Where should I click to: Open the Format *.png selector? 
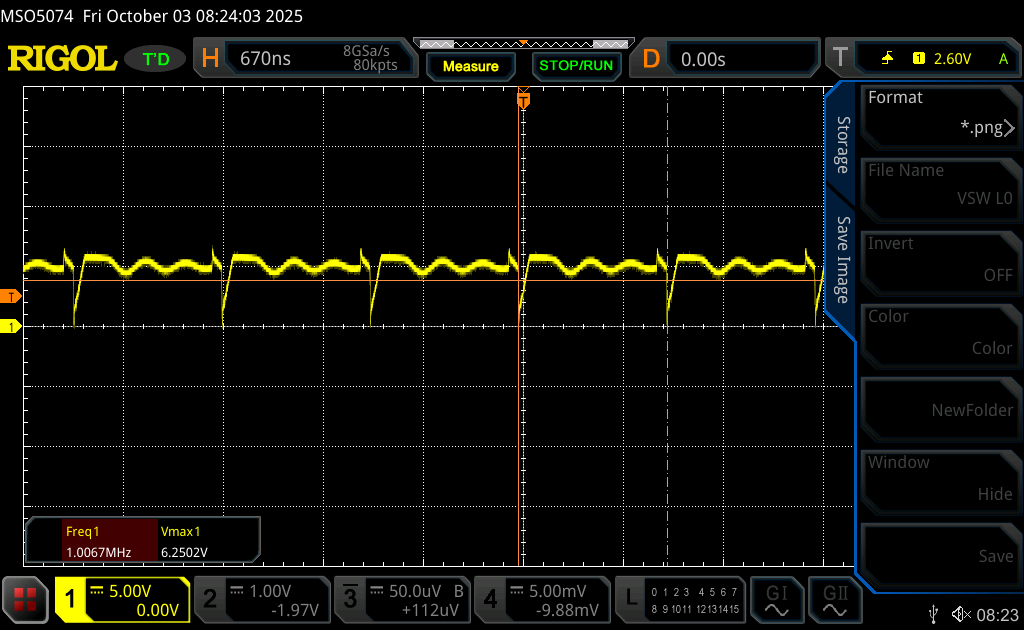tap(940, 116)
